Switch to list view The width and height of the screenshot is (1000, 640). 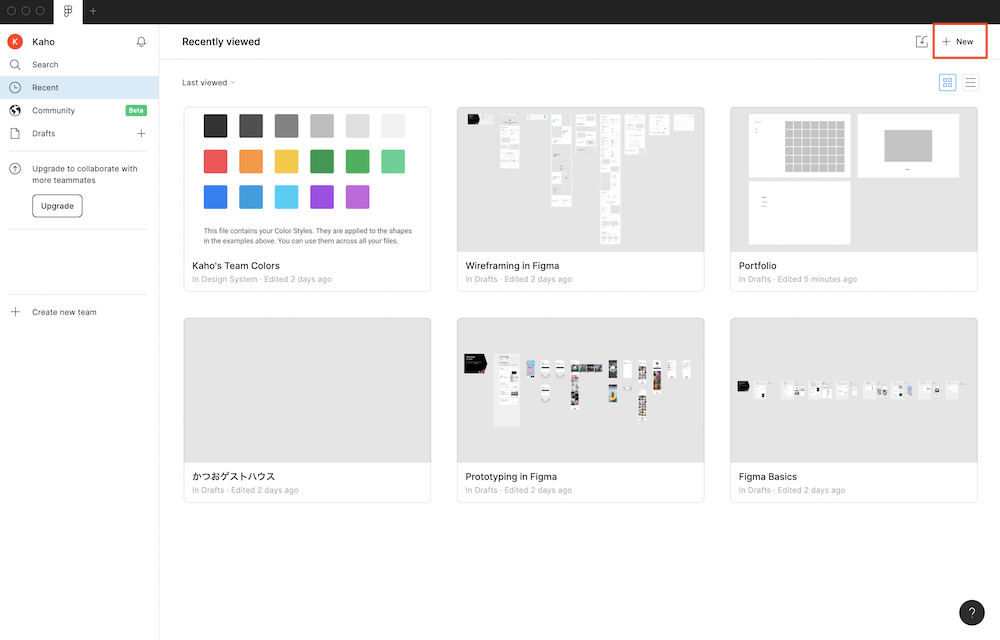970,82
